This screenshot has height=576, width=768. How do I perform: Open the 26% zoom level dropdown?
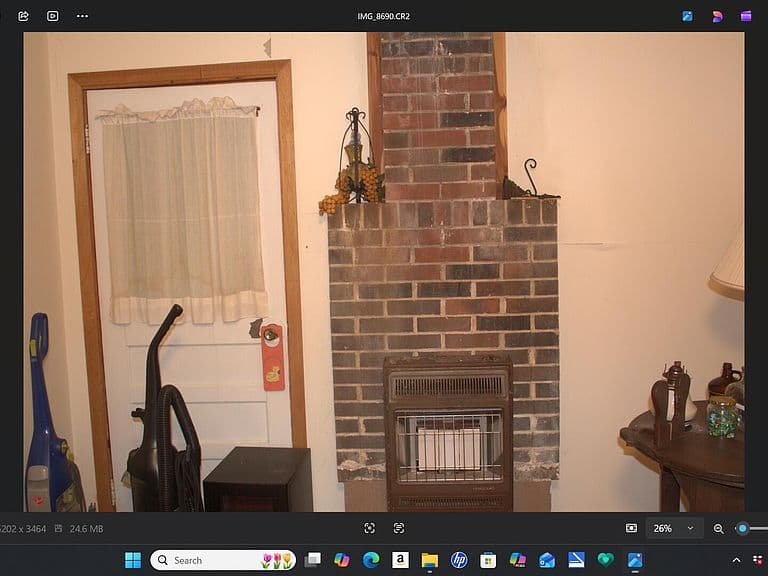[674, 528]
